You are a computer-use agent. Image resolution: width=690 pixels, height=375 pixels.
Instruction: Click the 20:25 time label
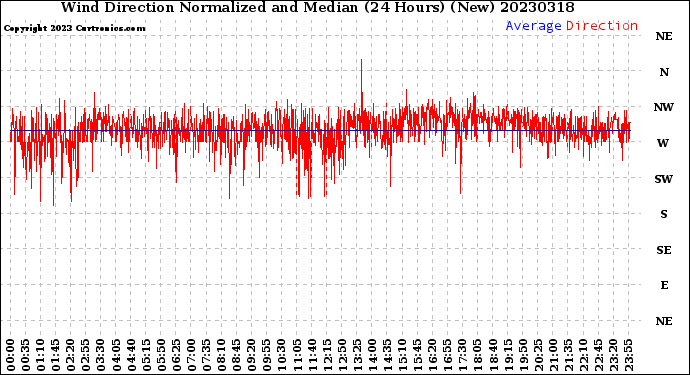(538, 355)
